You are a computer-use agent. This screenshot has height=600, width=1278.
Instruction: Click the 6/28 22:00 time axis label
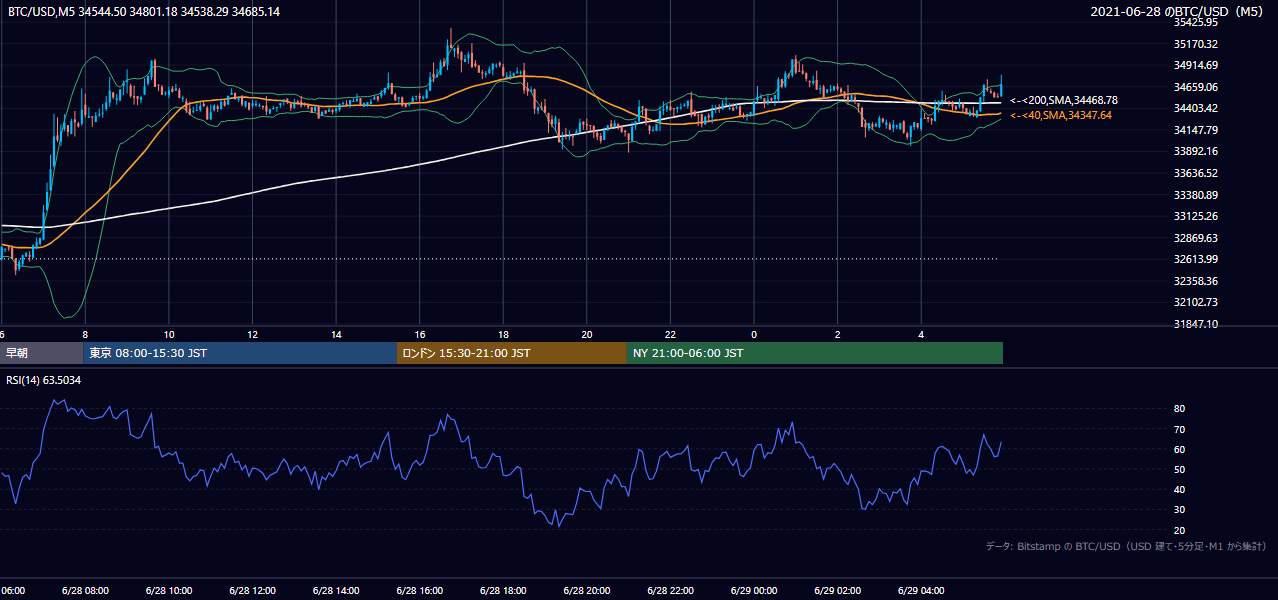click(x=669, y=590)
